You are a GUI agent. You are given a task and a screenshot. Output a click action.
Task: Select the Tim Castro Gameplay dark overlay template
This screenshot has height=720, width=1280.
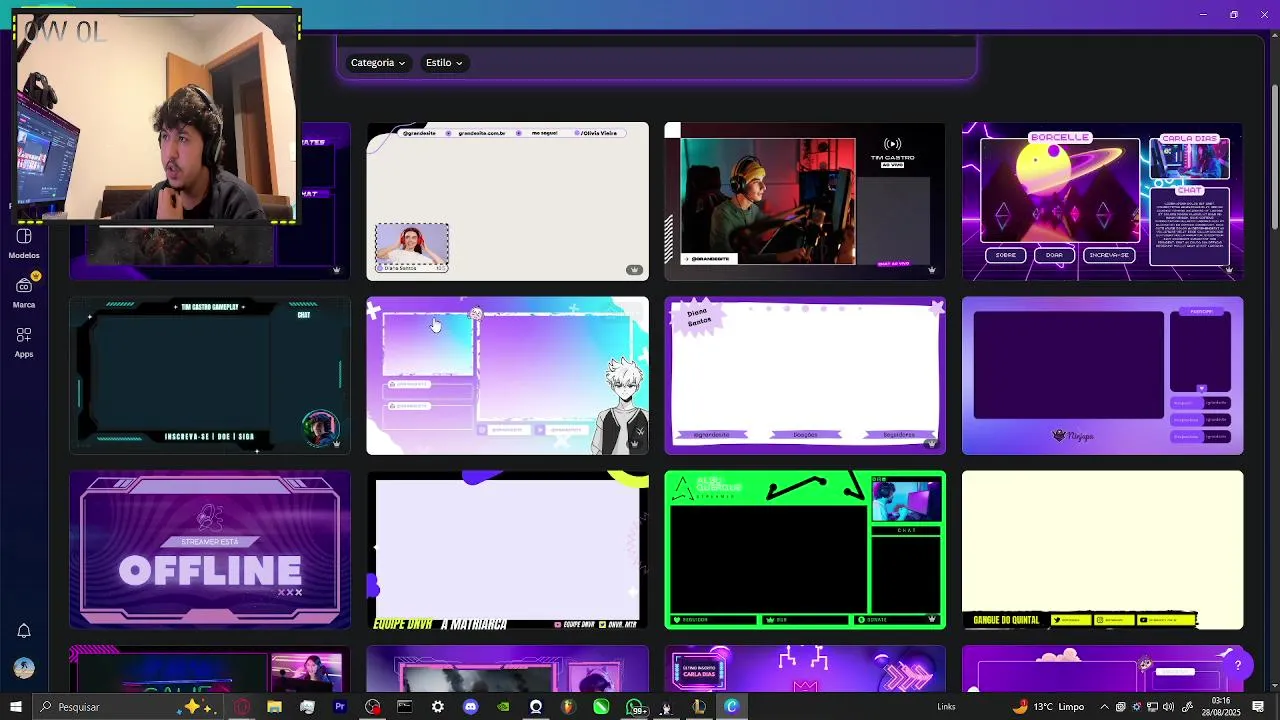(x=210, y=376)
